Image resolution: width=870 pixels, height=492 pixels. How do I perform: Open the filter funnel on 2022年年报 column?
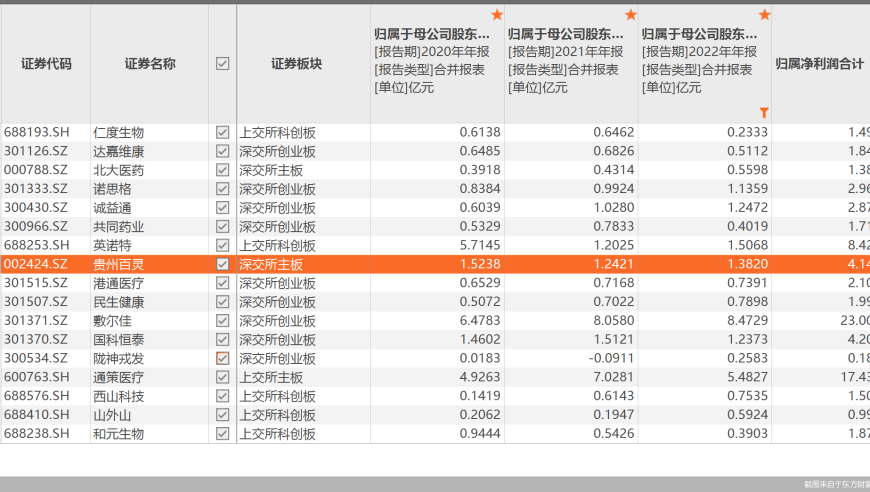[764, 113]
